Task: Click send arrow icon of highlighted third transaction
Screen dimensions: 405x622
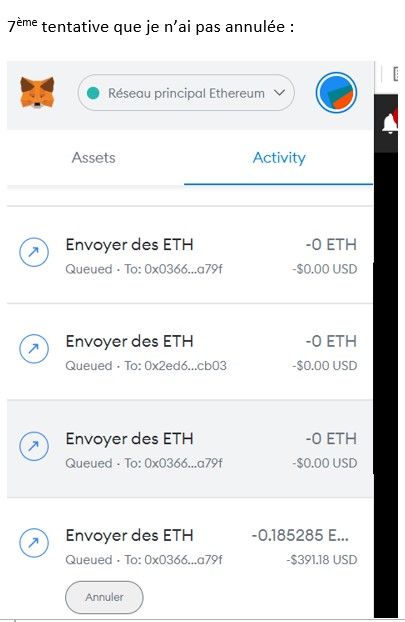Action: 34,446
